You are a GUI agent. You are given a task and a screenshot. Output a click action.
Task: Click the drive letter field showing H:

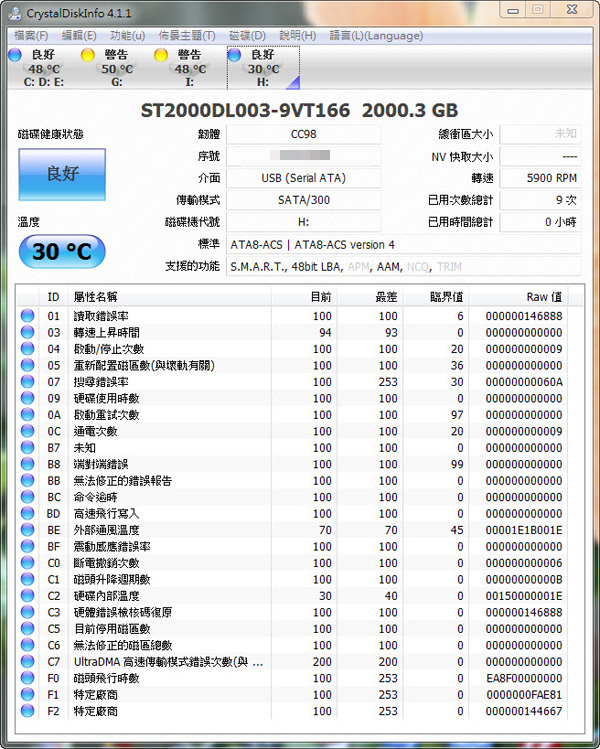[x=303, y=222]
